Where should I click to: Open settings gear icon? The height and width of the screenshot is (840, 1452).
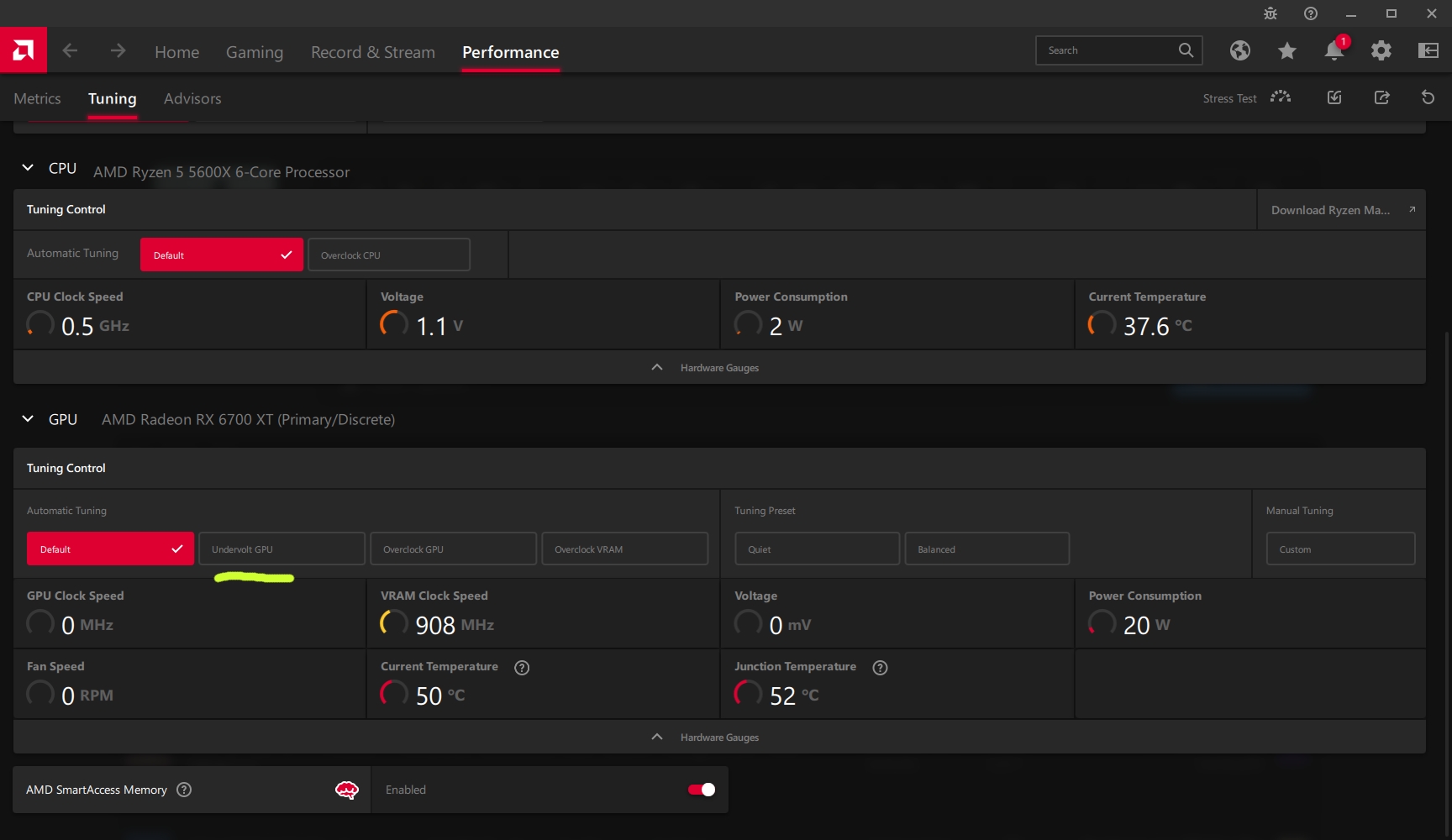click(1381, 51)
